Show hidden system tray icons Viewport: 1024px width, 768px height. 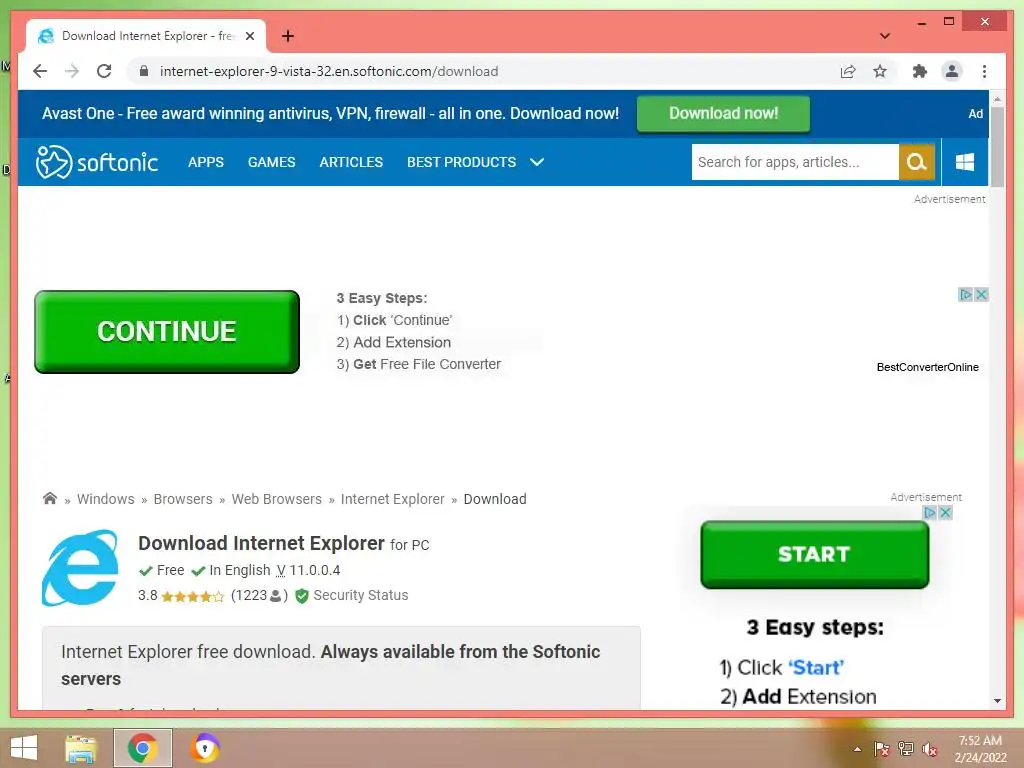857,749
